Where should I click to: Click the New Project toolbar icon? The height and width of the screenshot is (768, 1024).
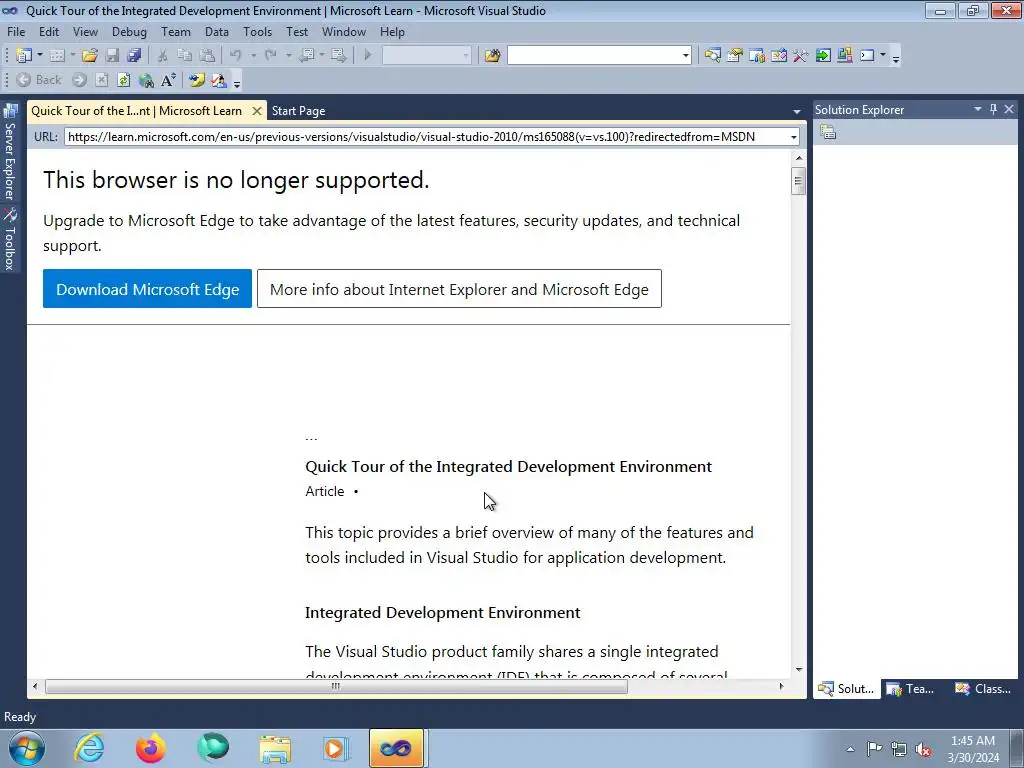tap(24, 56)
